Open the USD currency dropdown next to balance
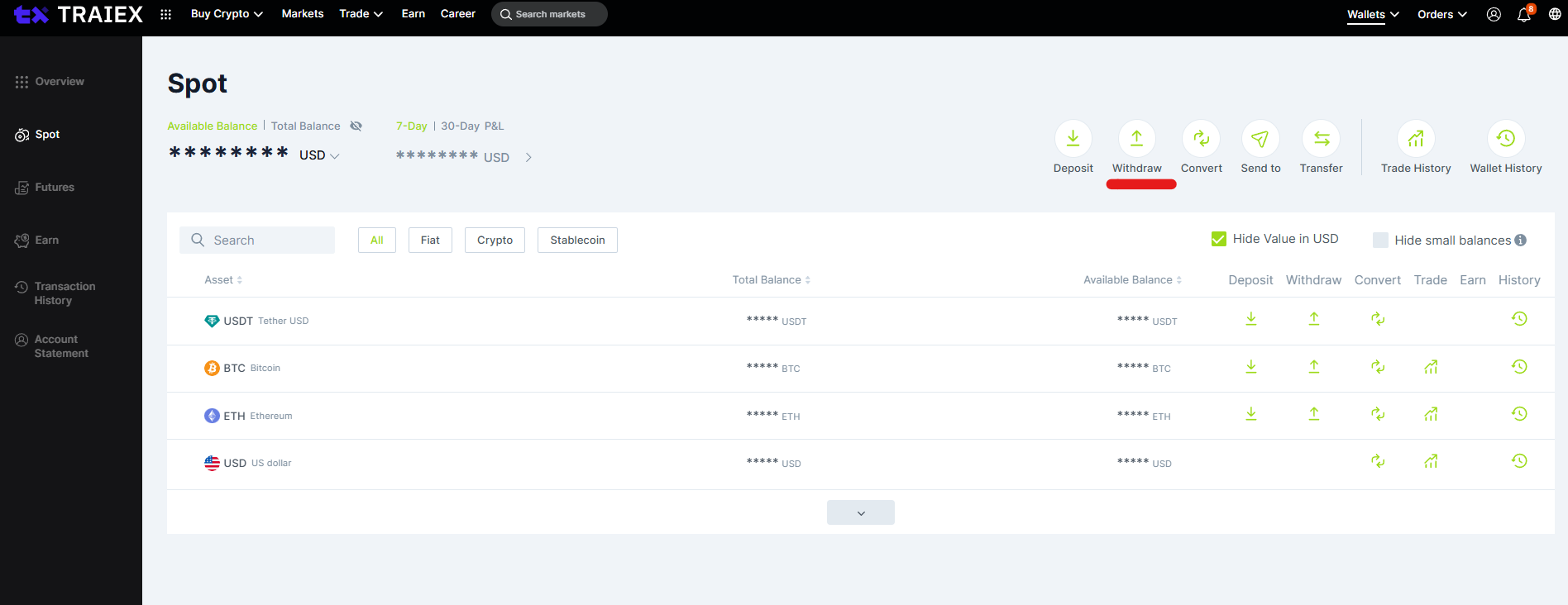 pyautogui.click(x=319, y=155)
